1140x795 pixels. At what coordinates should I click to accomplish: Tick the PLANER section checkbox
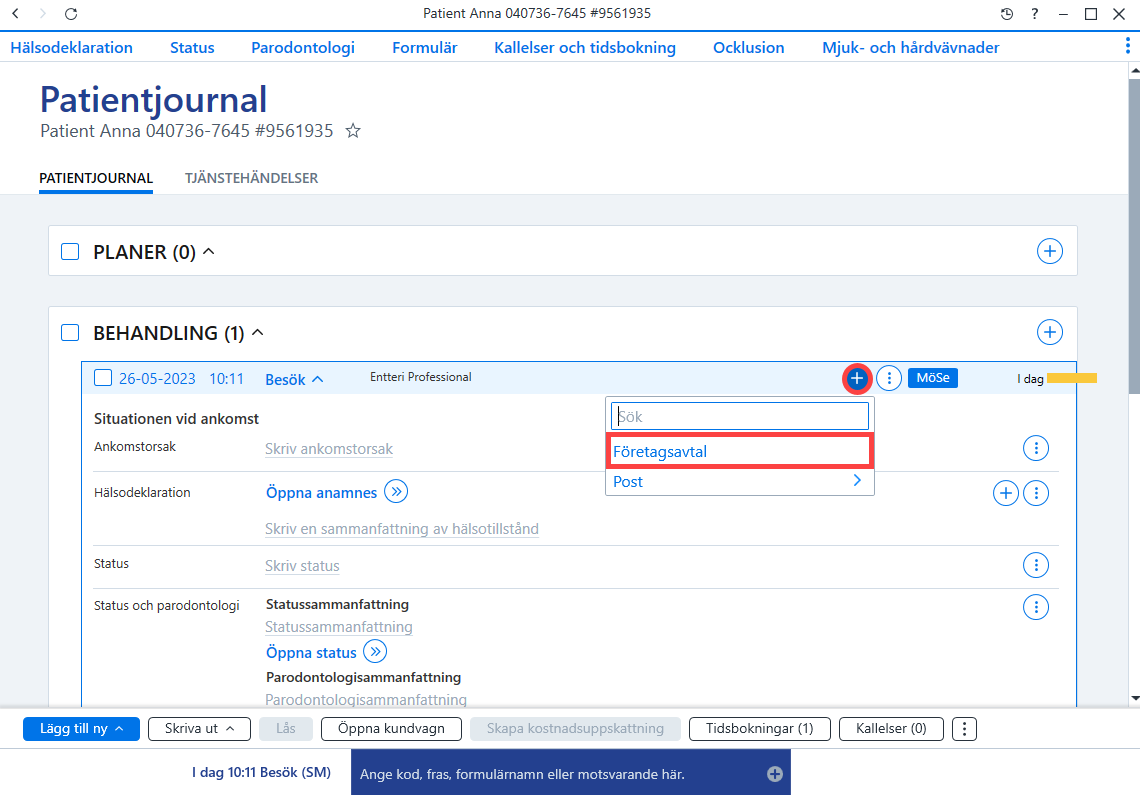tap(70, 252)
